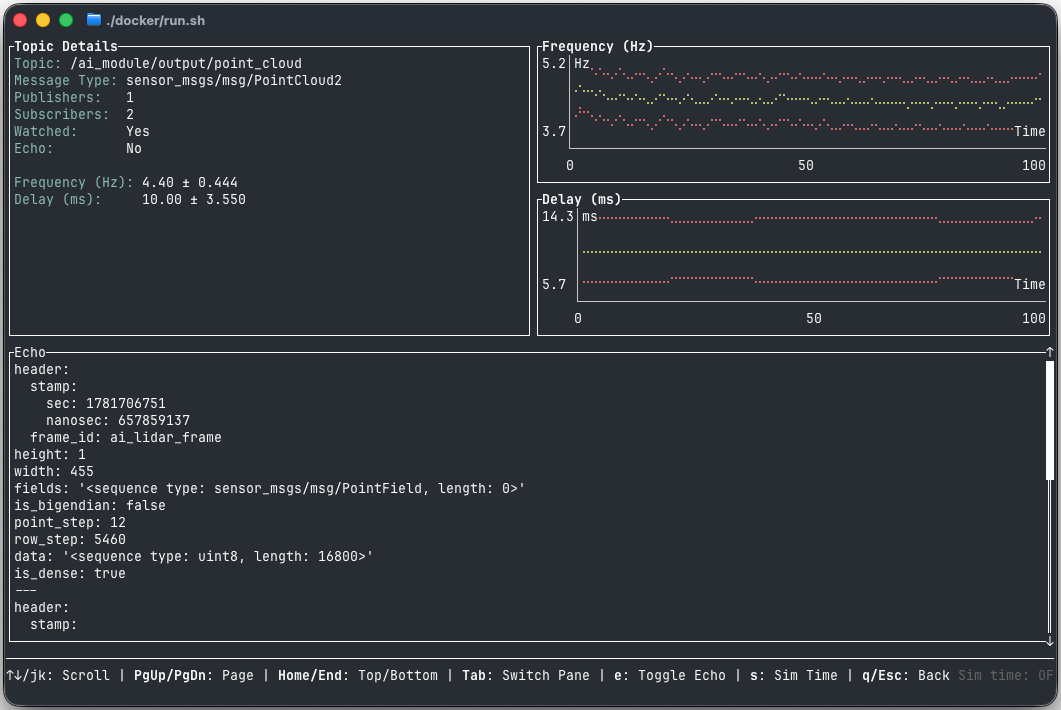Click the Tab: Switch Pane hint
The width and height of the screenshot is (1061, 710).
coord(526,675)
